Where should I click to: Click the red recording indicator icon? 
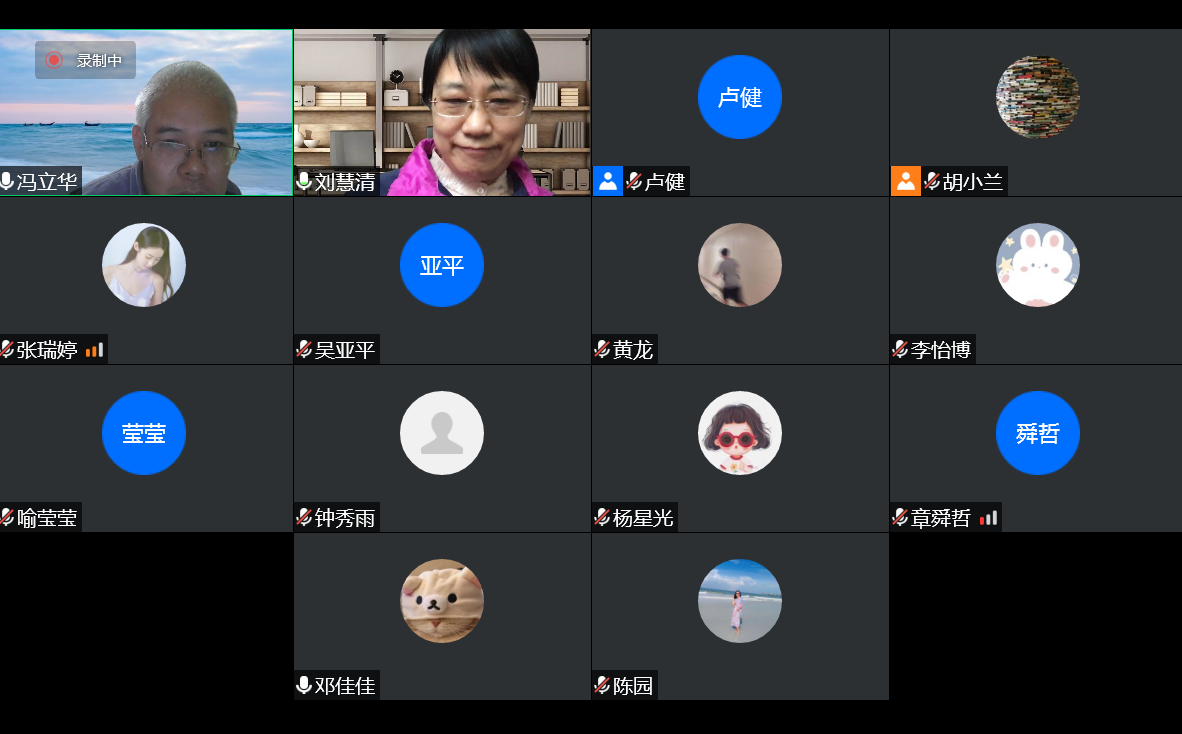tap(54, 60)
